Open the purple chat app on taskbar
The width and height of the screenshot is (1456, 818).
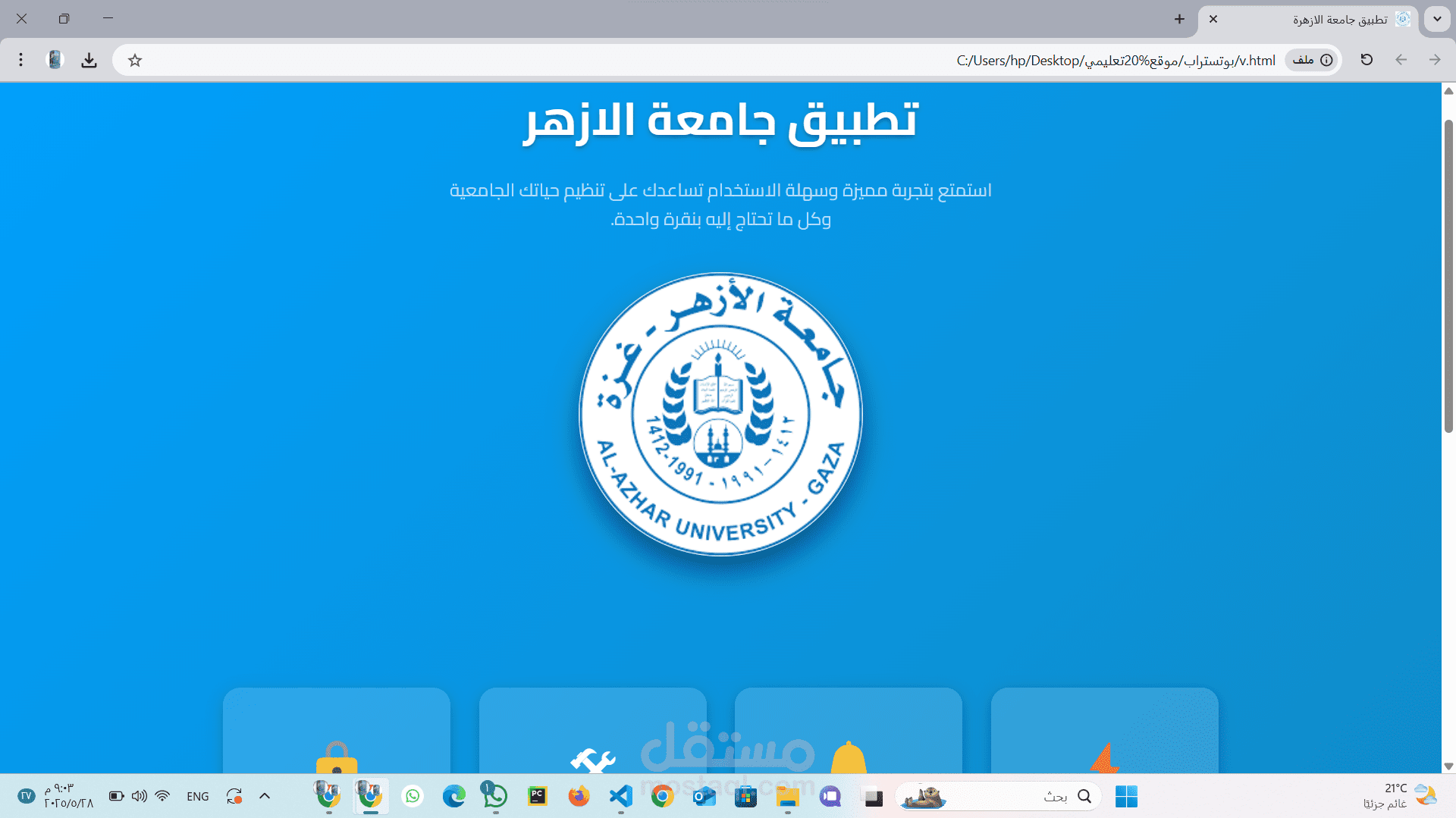tap(830, 797)
